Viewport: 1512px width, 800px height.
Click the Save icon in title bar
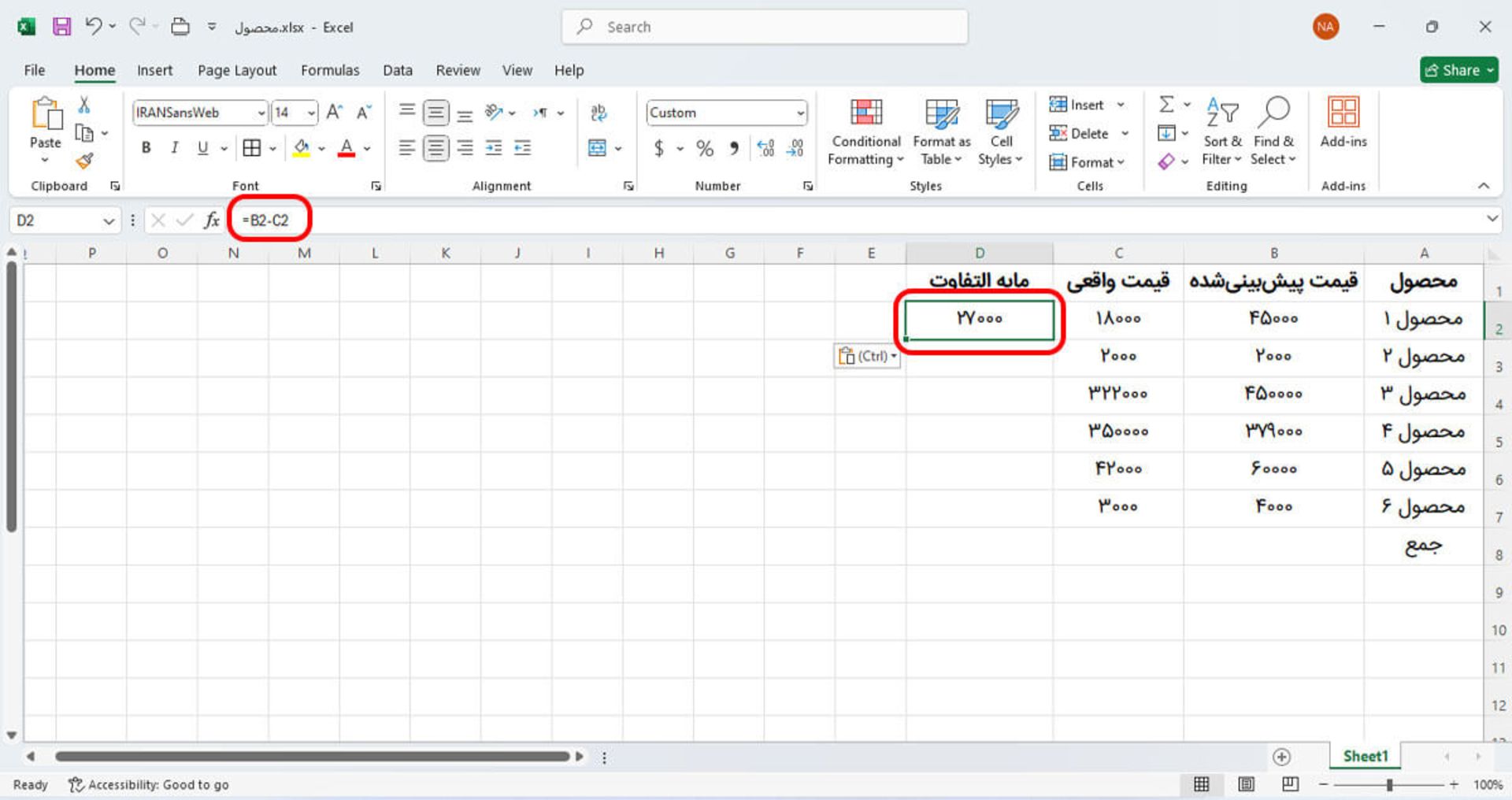(61, 27)
